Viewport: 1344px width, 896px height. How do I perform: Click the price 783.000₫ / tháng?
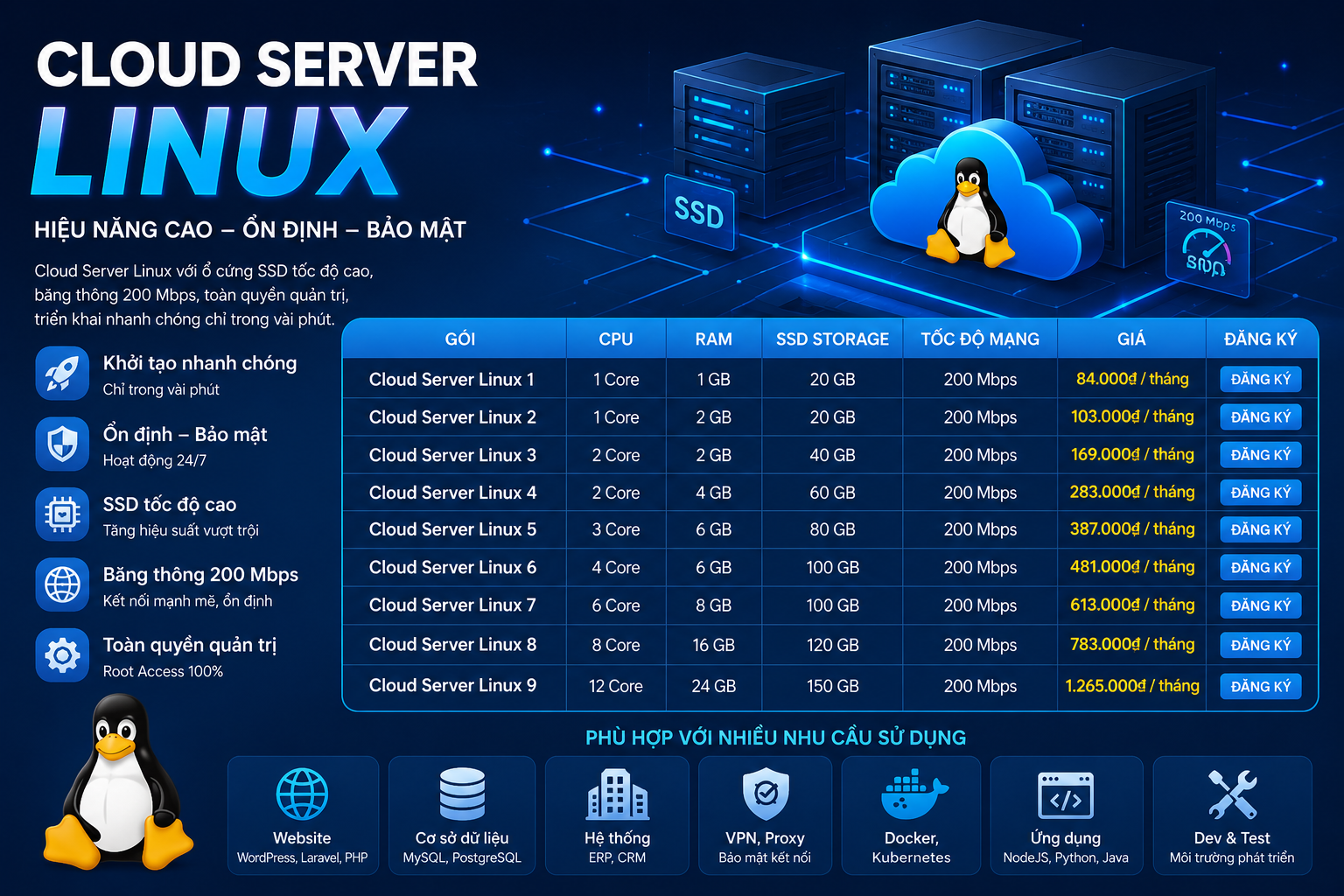[x=1132, y=644]
